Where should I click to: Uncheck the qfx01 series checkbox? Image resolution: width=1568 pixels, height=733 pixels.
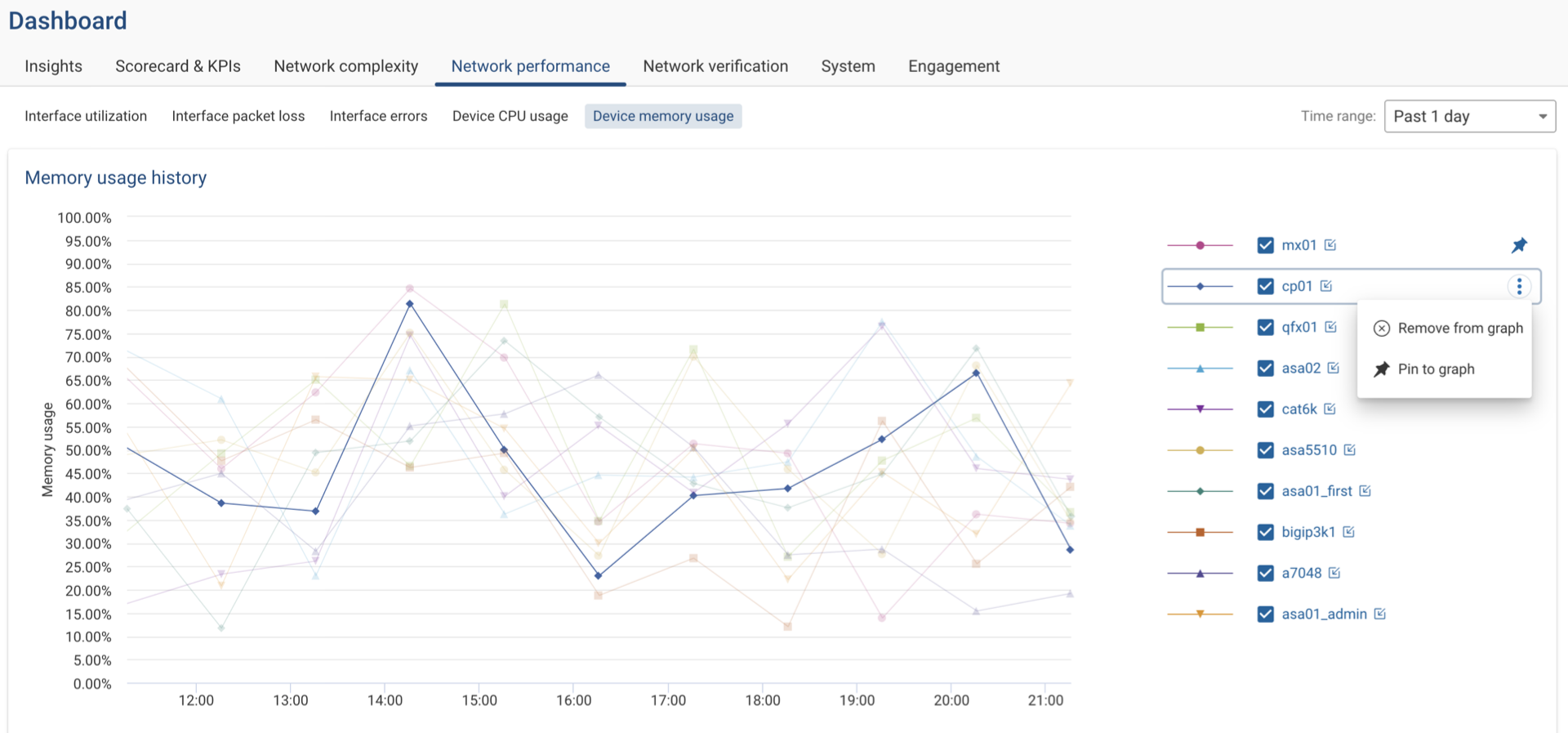click(x=1266, y=327)
